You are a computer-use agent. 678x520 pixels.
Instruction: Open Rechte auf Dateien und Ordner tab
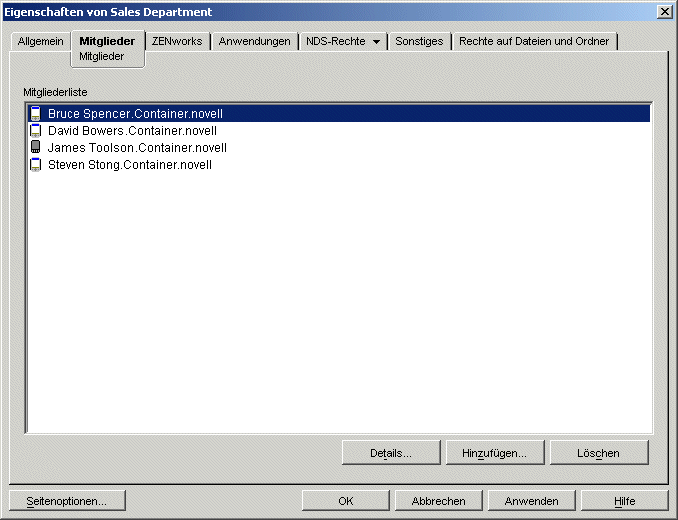point(534,41)
